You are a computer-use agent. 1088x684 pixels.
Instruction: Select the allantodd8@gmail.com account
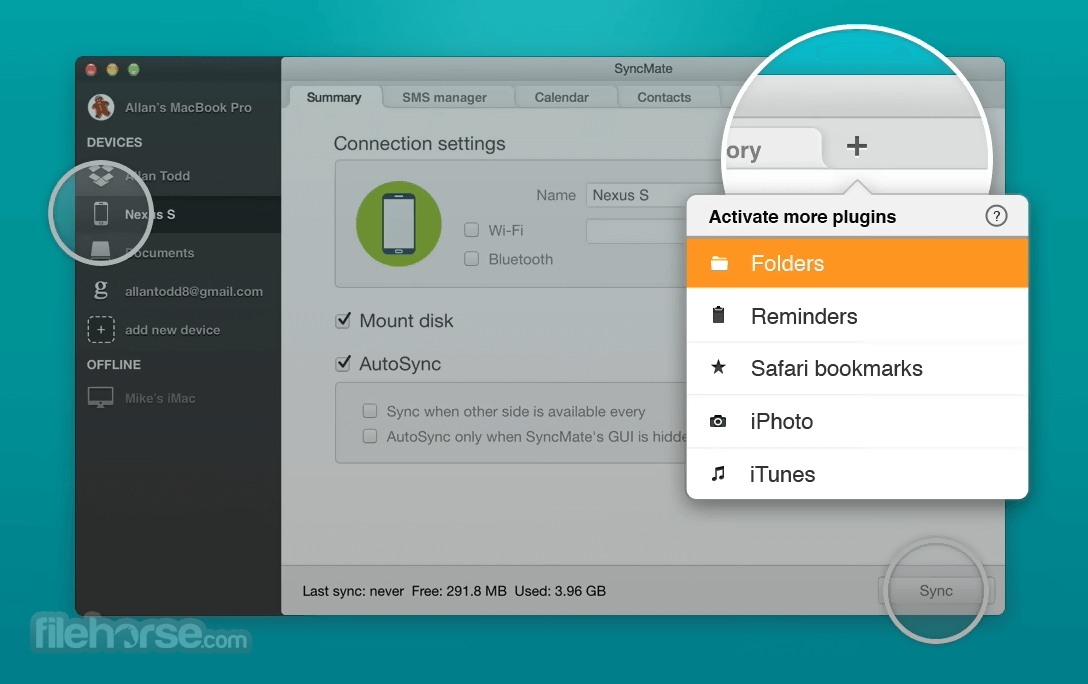(x=178, y=291)
